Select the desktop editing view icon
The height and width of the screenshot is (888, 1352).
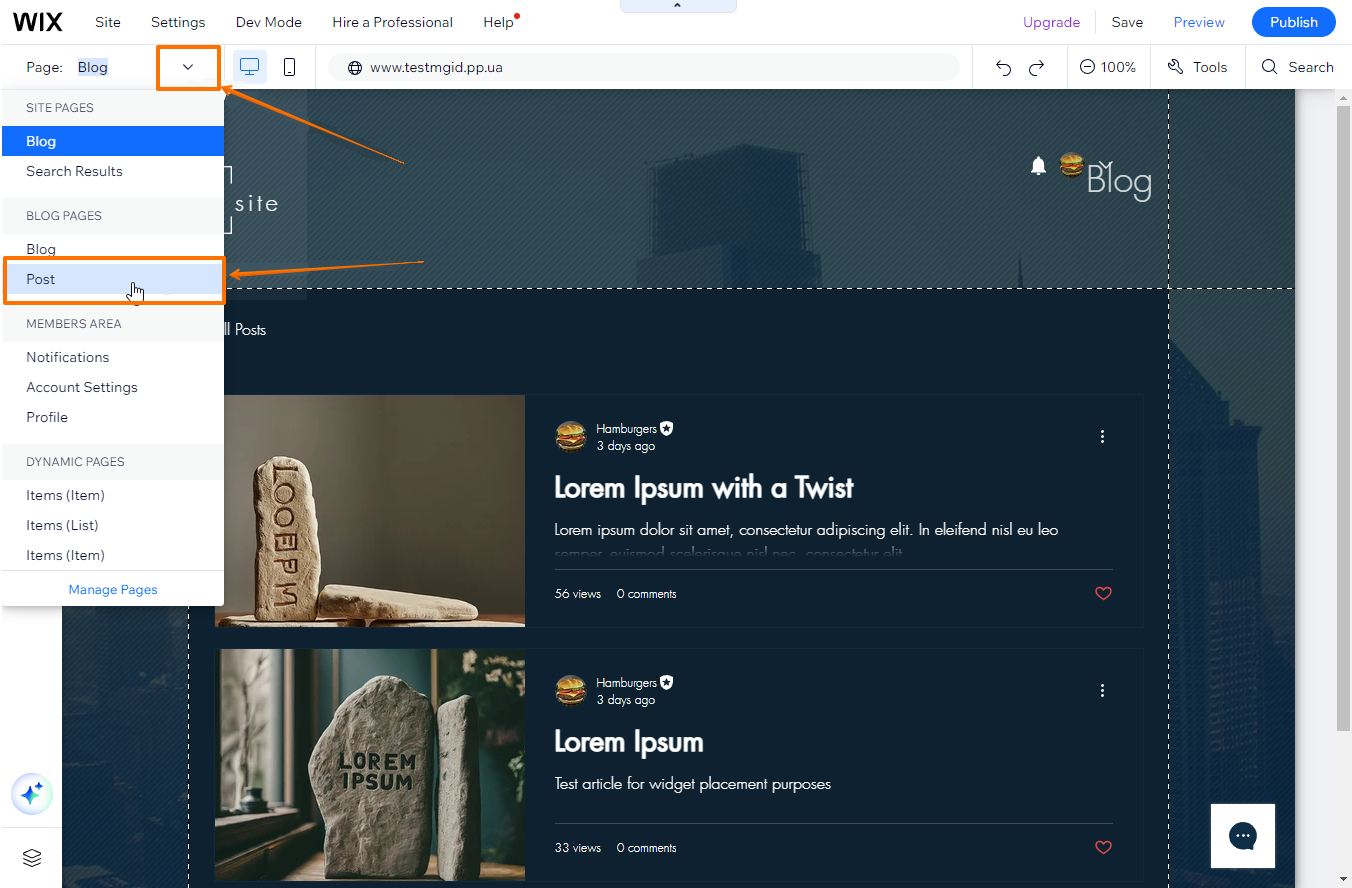tap(249, 66)
